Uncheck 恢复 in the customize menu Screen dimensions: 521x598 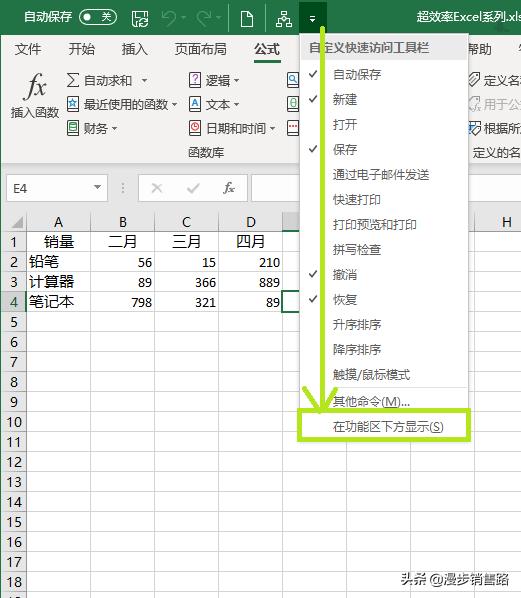coord(384,300)
